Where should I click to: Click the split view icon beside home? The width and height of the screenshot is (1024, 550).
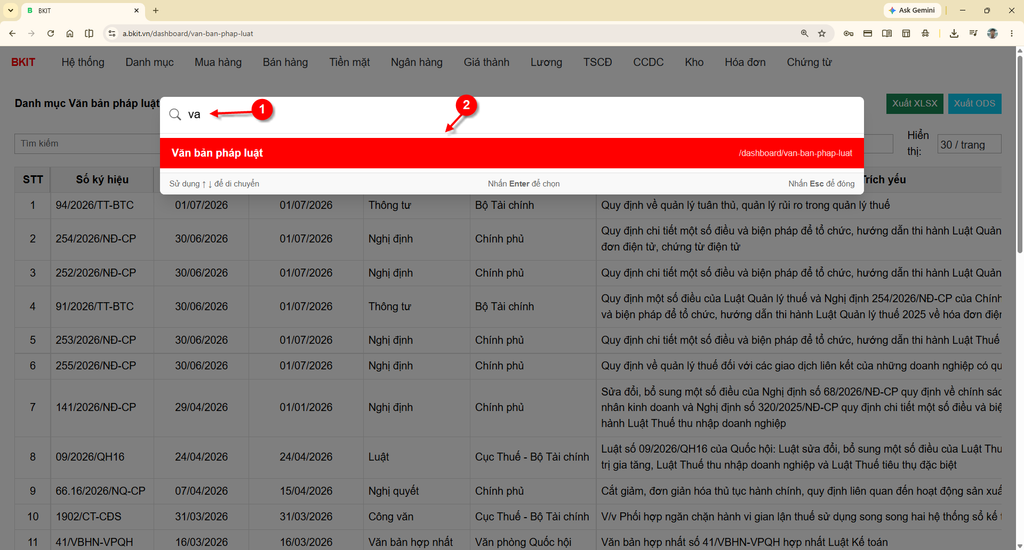pyautogui.click(x=89, y=33)
